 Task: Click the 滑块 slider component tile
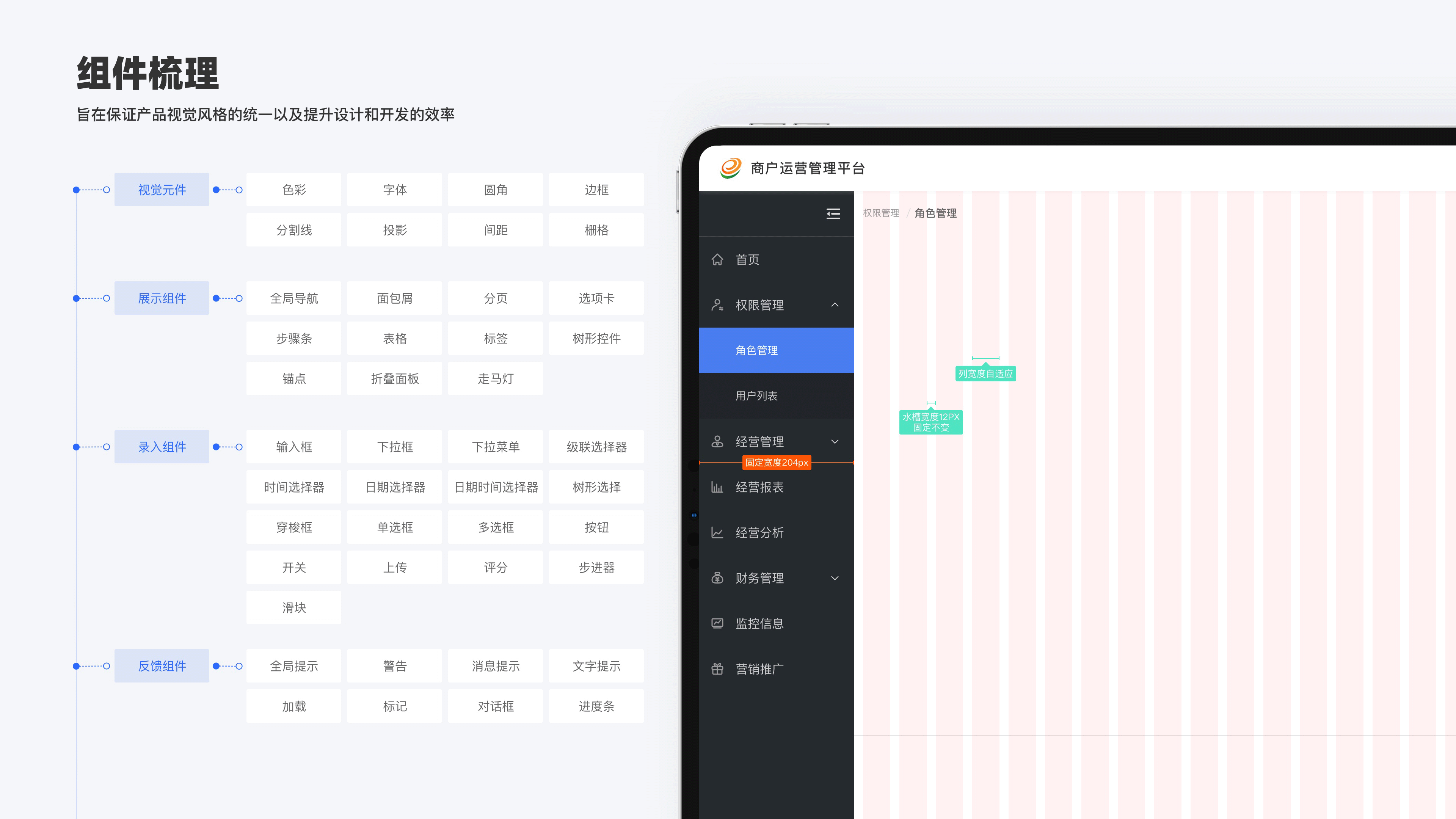294,607
